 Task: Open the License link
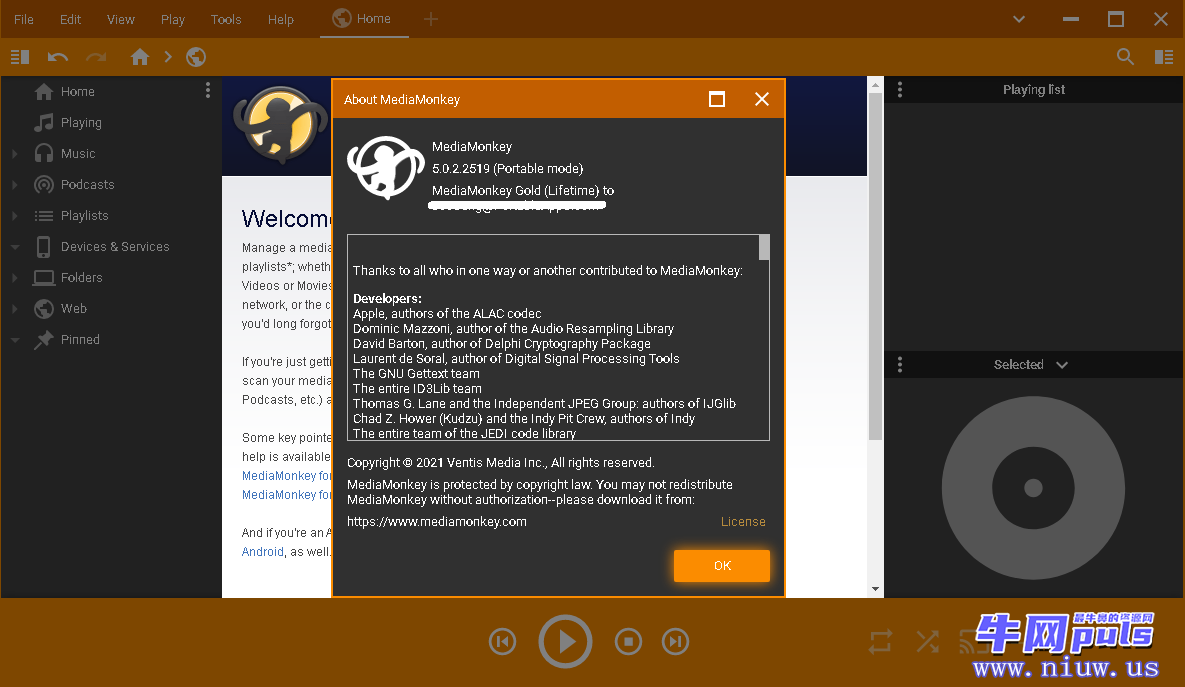point(743,521)
